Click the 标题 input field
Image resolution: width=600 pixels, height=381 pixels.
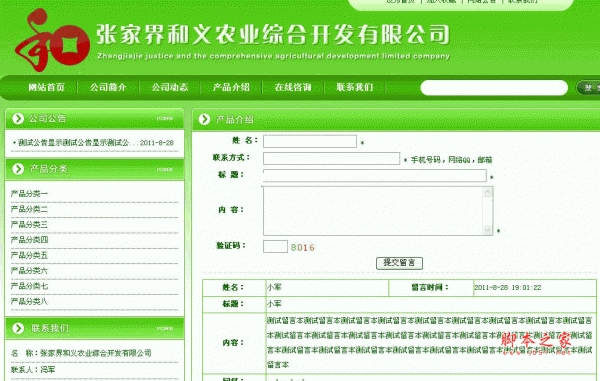coord(375,176)
